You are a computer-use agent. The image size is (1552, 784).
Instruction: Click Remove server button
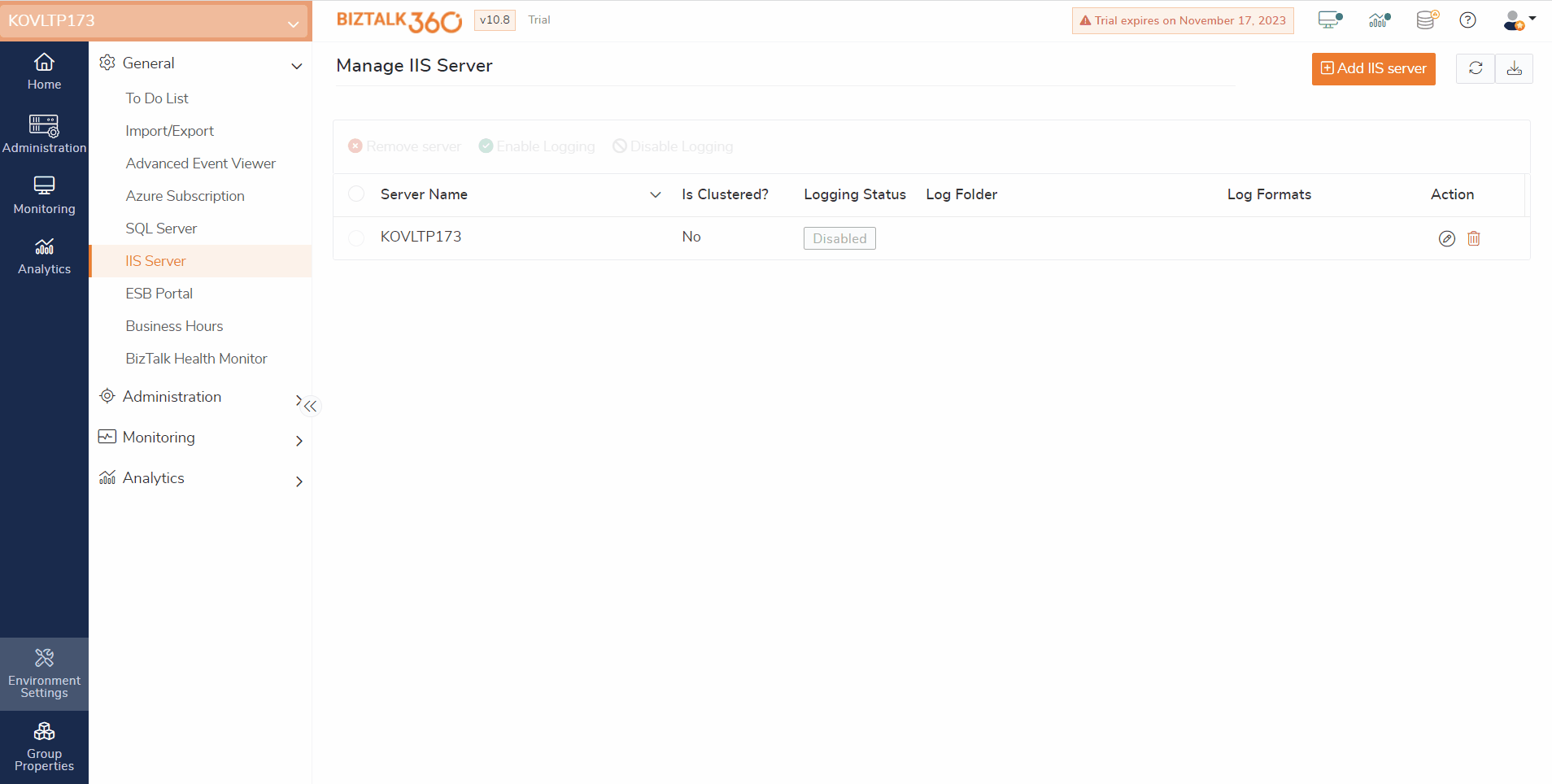404,146
